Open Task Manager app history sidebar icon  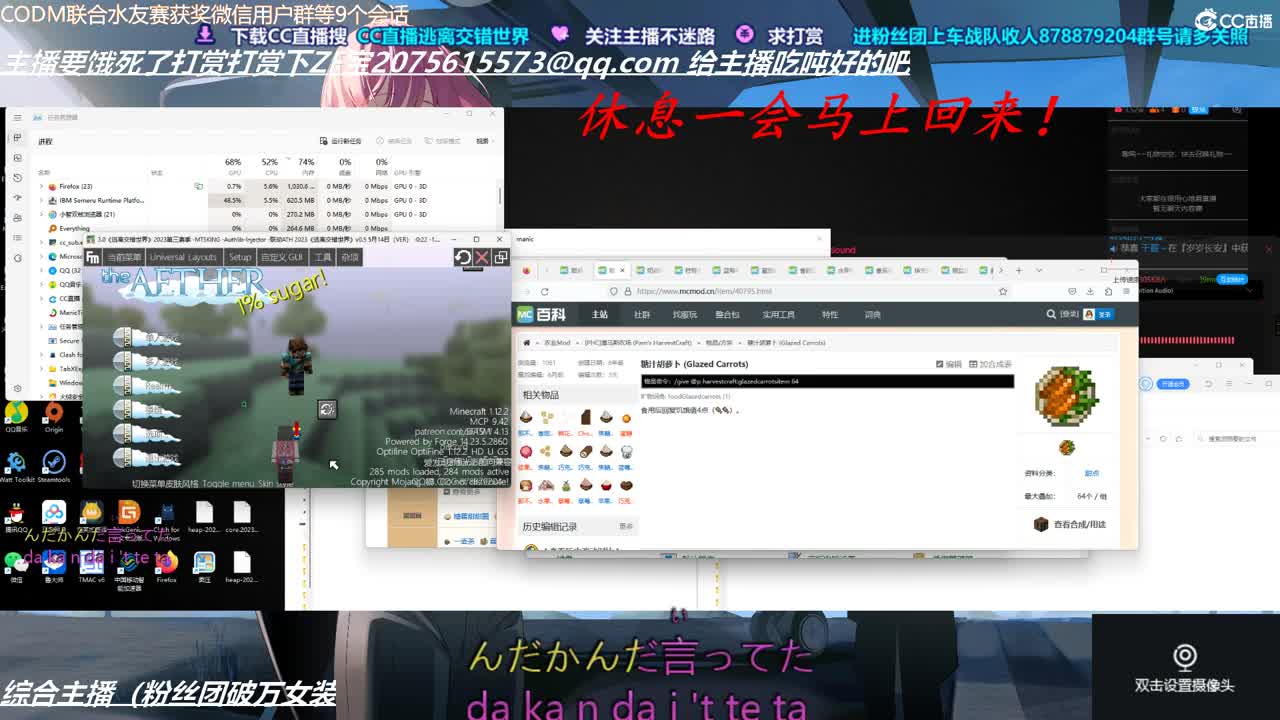[x=17, y=178]
